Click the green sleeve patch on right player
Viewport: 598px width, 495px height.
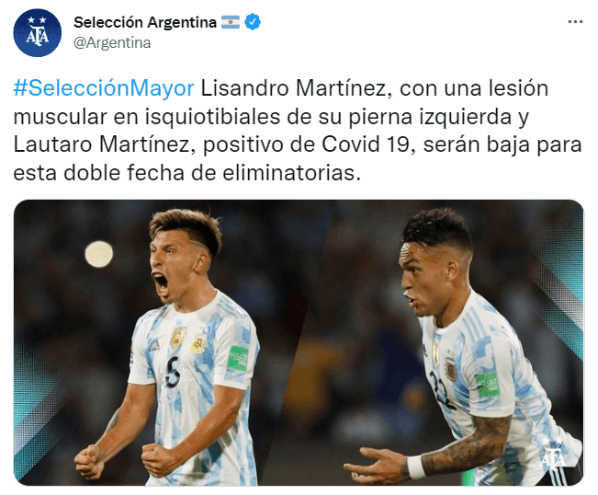point(488,384)
